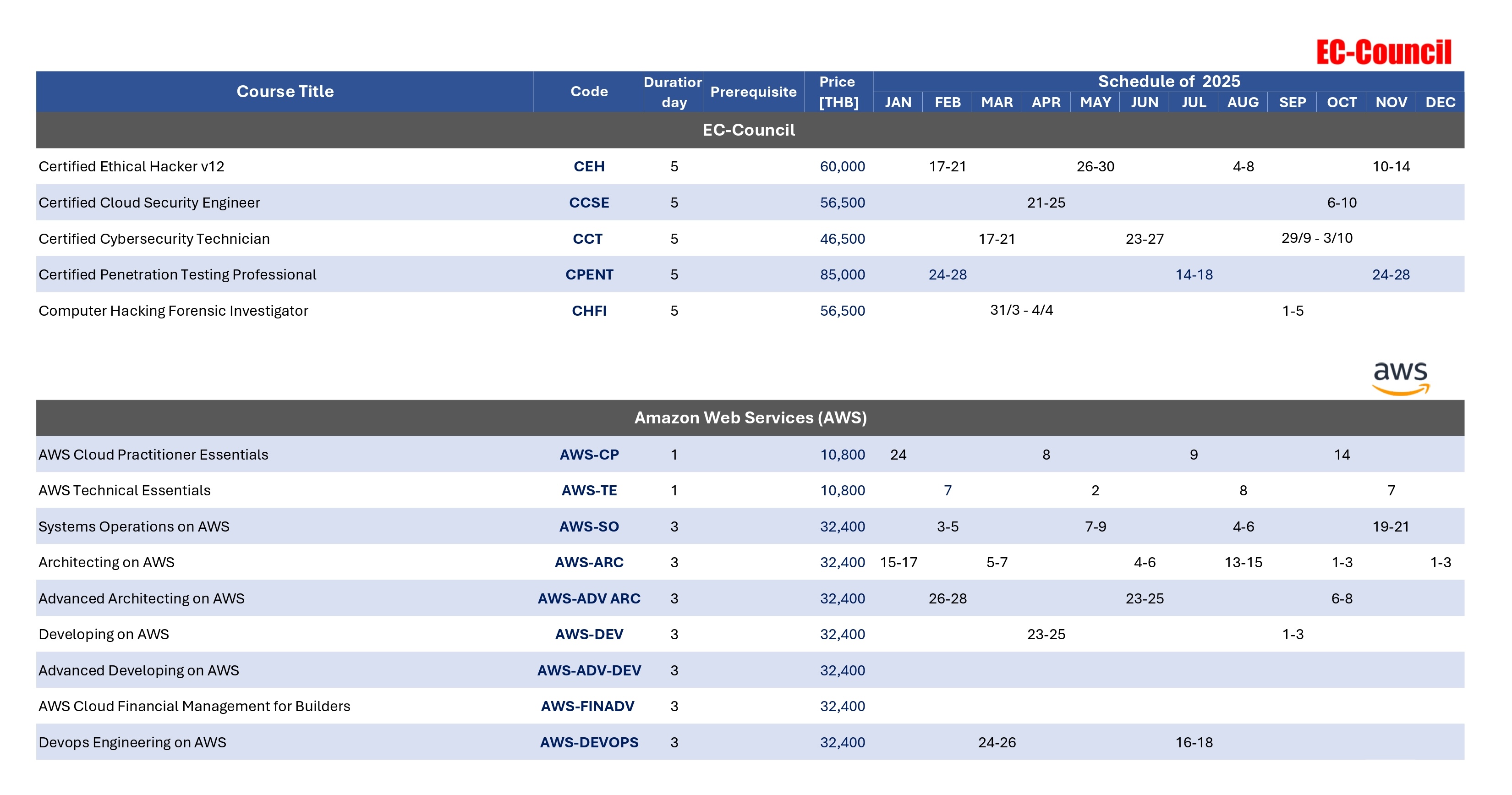The height and width of the screenshot is (795, 1512).
Task: Click the JUL month header
Action: point(1194,102)
